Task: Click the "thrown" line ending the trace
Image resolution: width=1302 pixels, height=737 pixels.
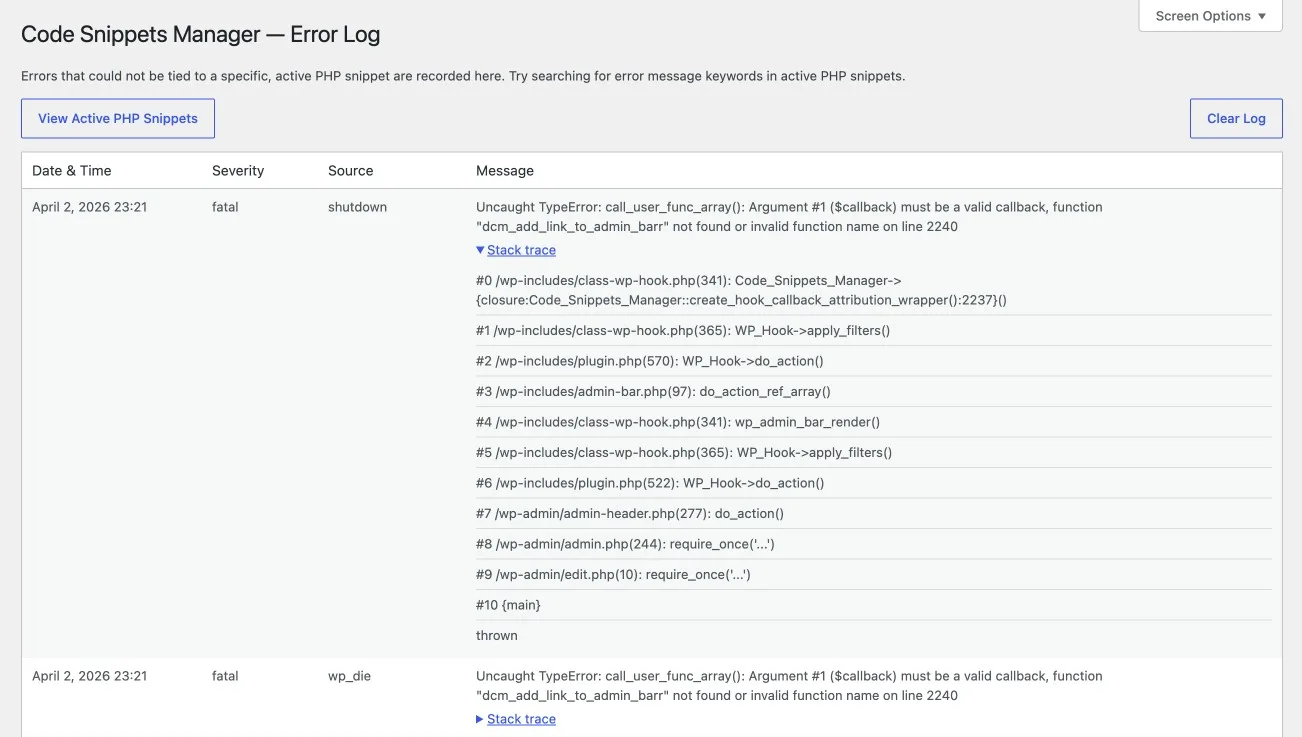Action: point(497,635)
